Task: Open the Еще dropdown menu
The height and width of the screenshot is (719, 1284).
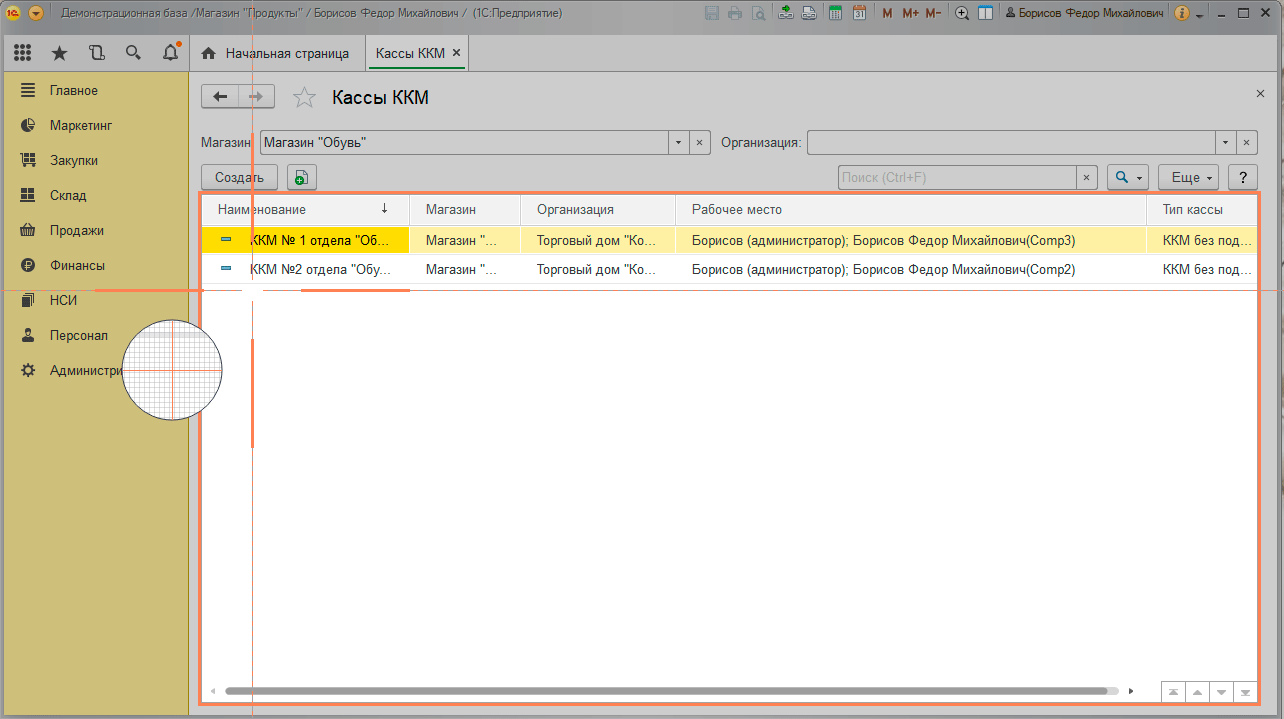Action: [x=1188, y=177]
